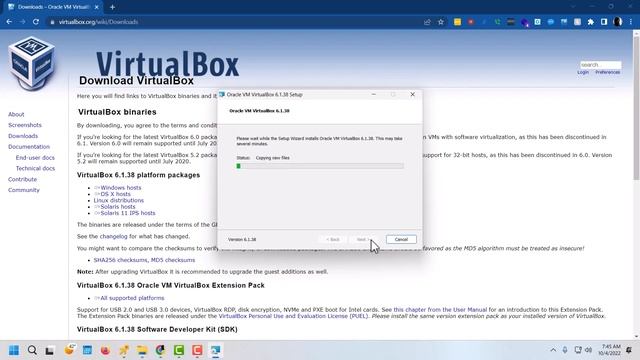
Task: Open a new browser tab
Action: coord(112,7)
